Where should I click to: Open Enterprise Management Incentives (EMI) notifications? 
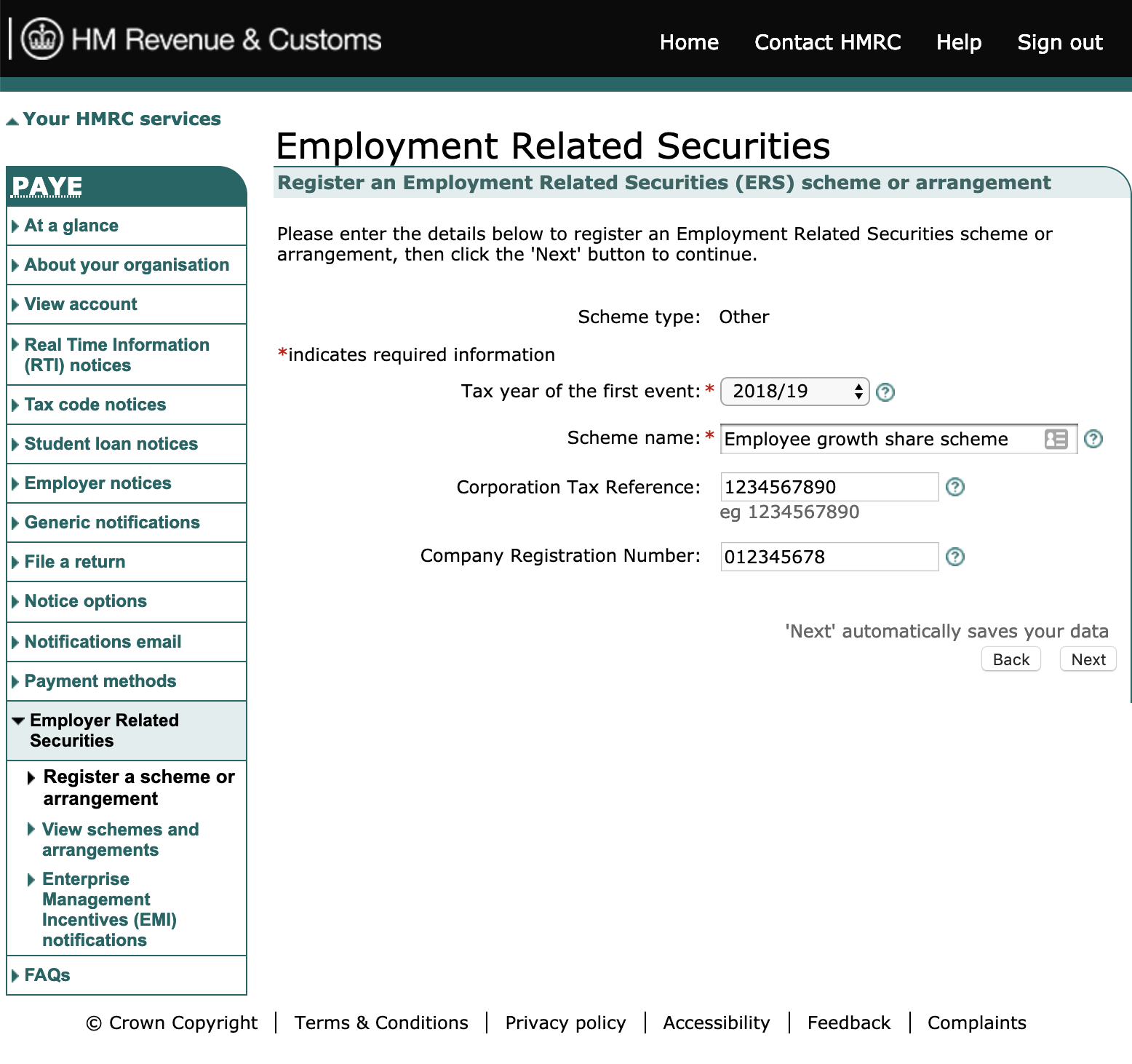point(109,910)
